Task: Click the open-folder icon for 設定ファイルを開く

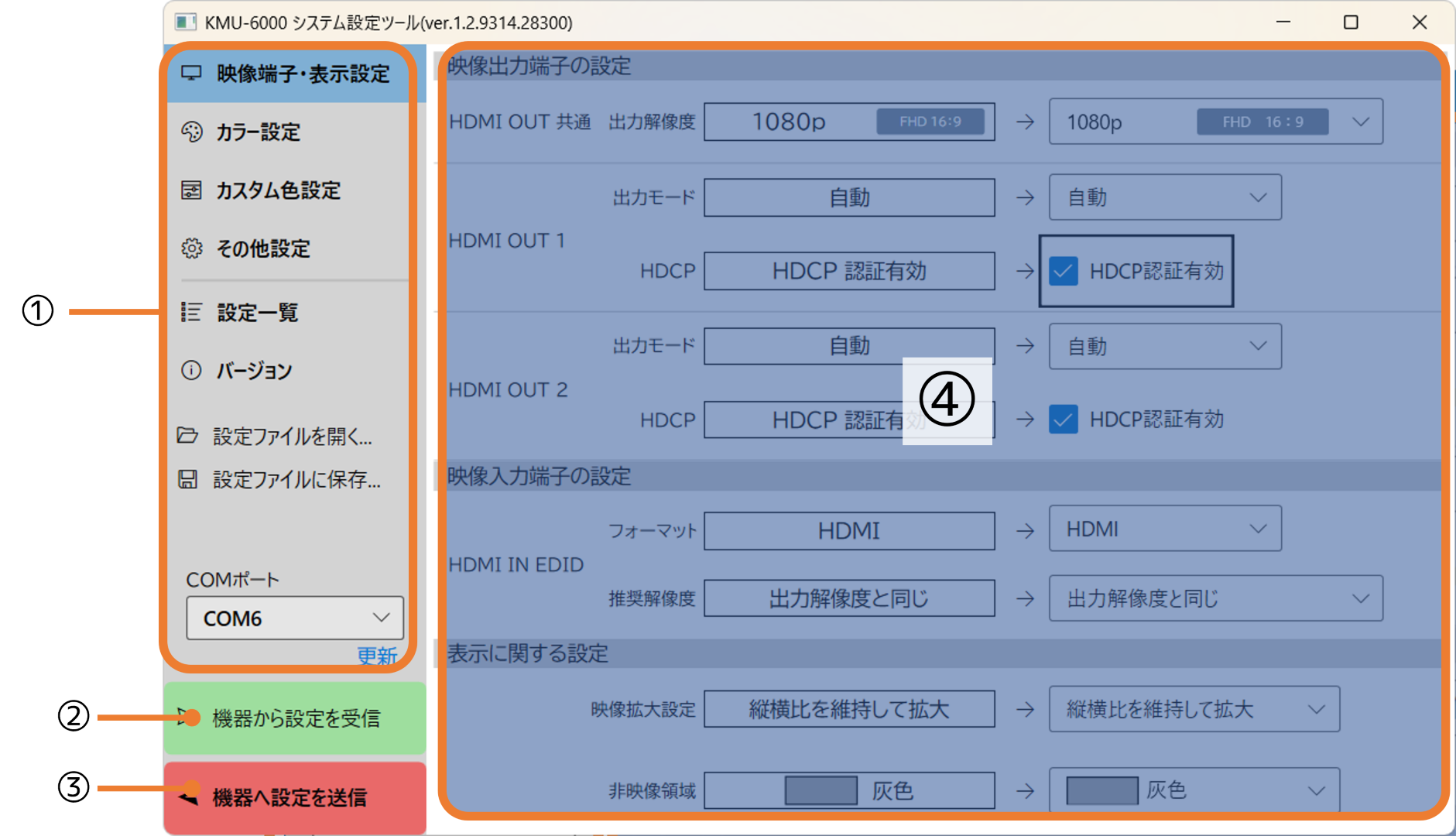Action: coord(187,435)
